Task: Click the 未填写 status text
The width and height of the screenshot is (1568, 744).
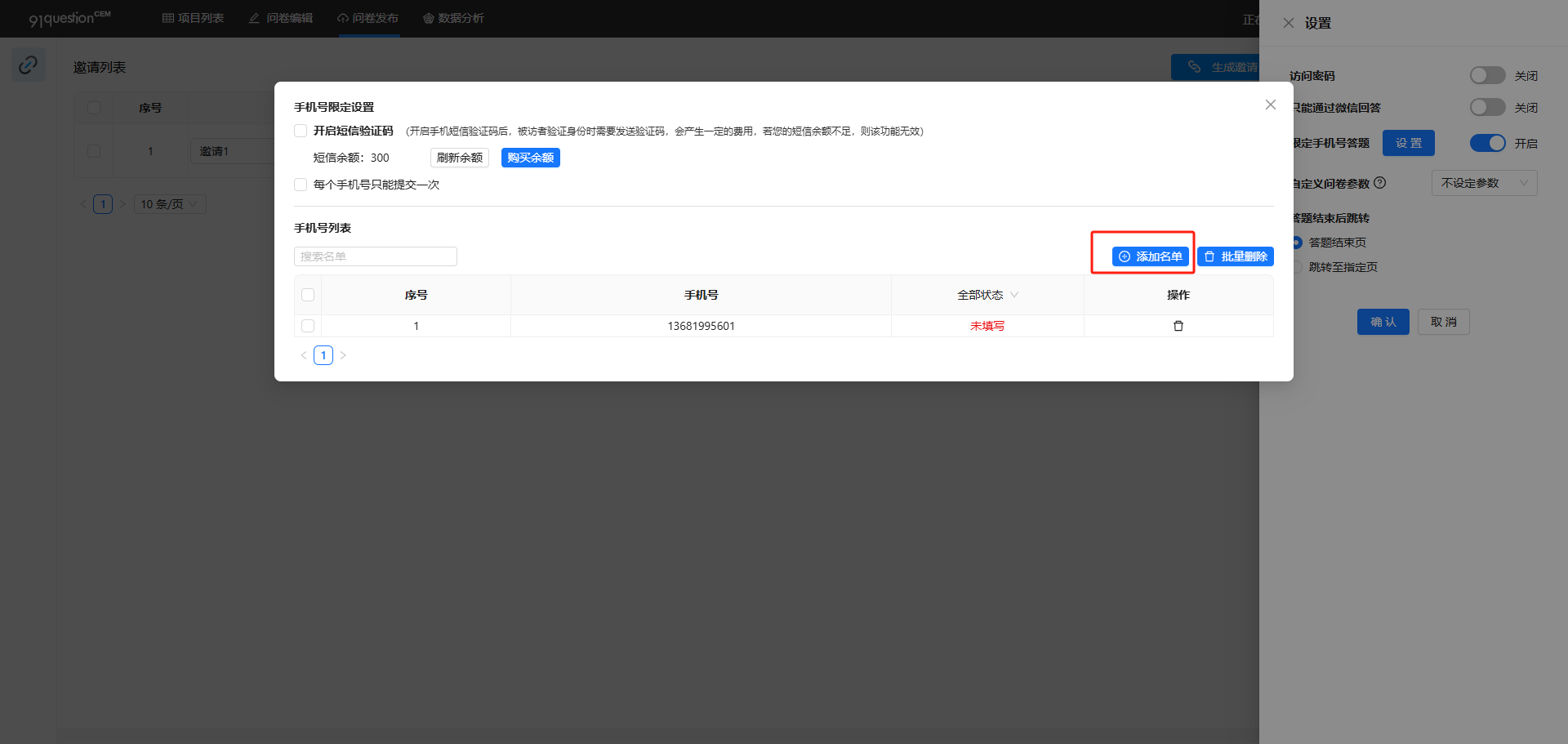Action: (987, 326)
